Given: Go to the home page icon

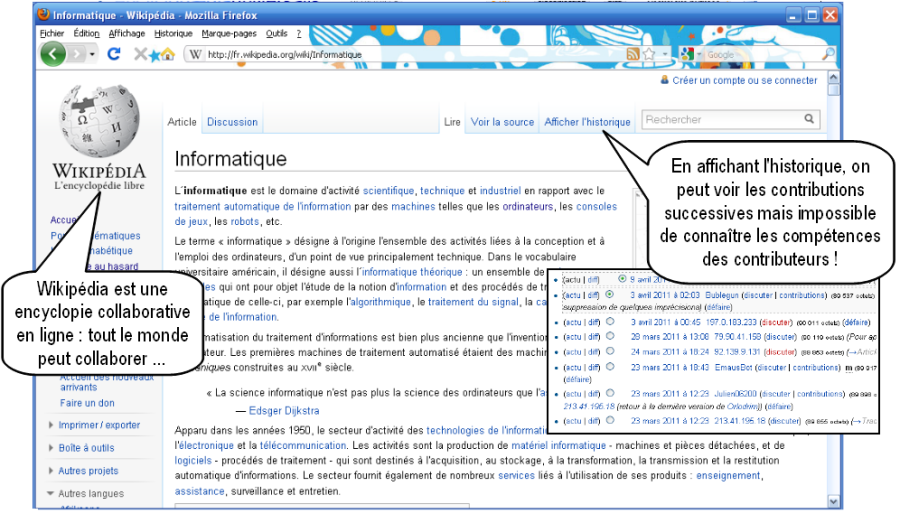Looking at the screenshot, I should coord(168,54).
